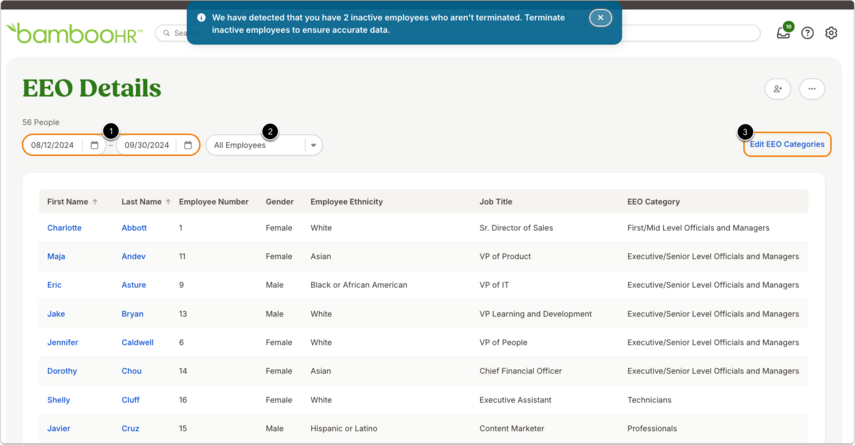Open calendar picker for start date
855x445 pixels.
tap(94, 145)
